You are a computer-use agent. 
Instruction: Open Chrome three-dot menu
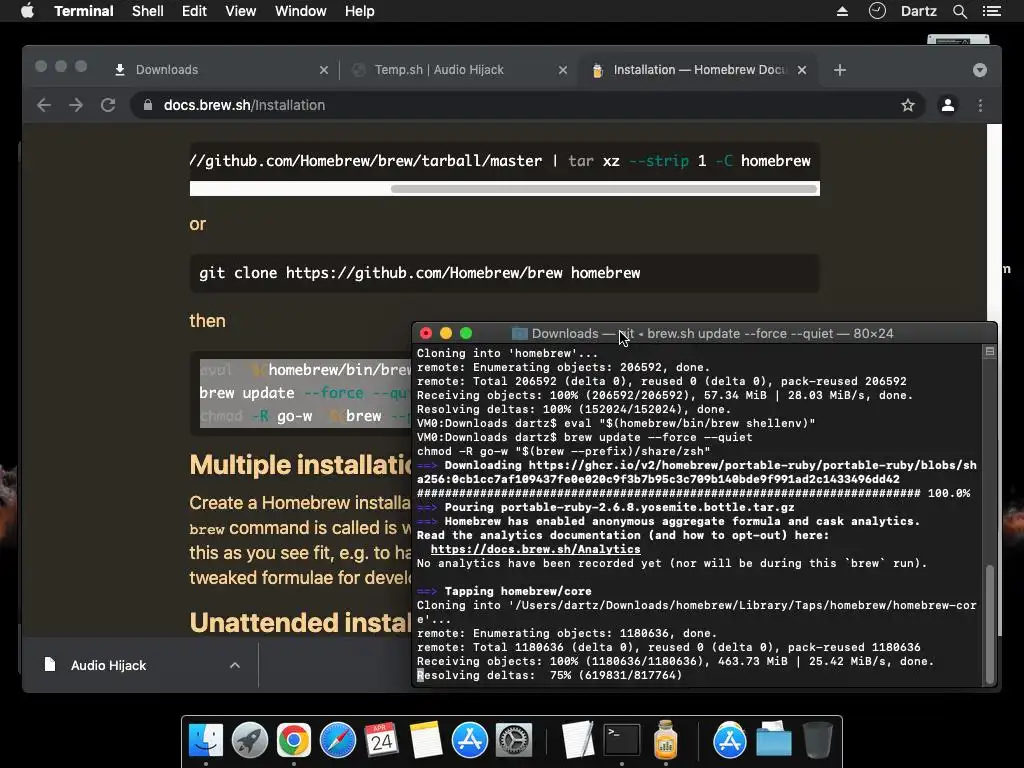tap(980, 105)
